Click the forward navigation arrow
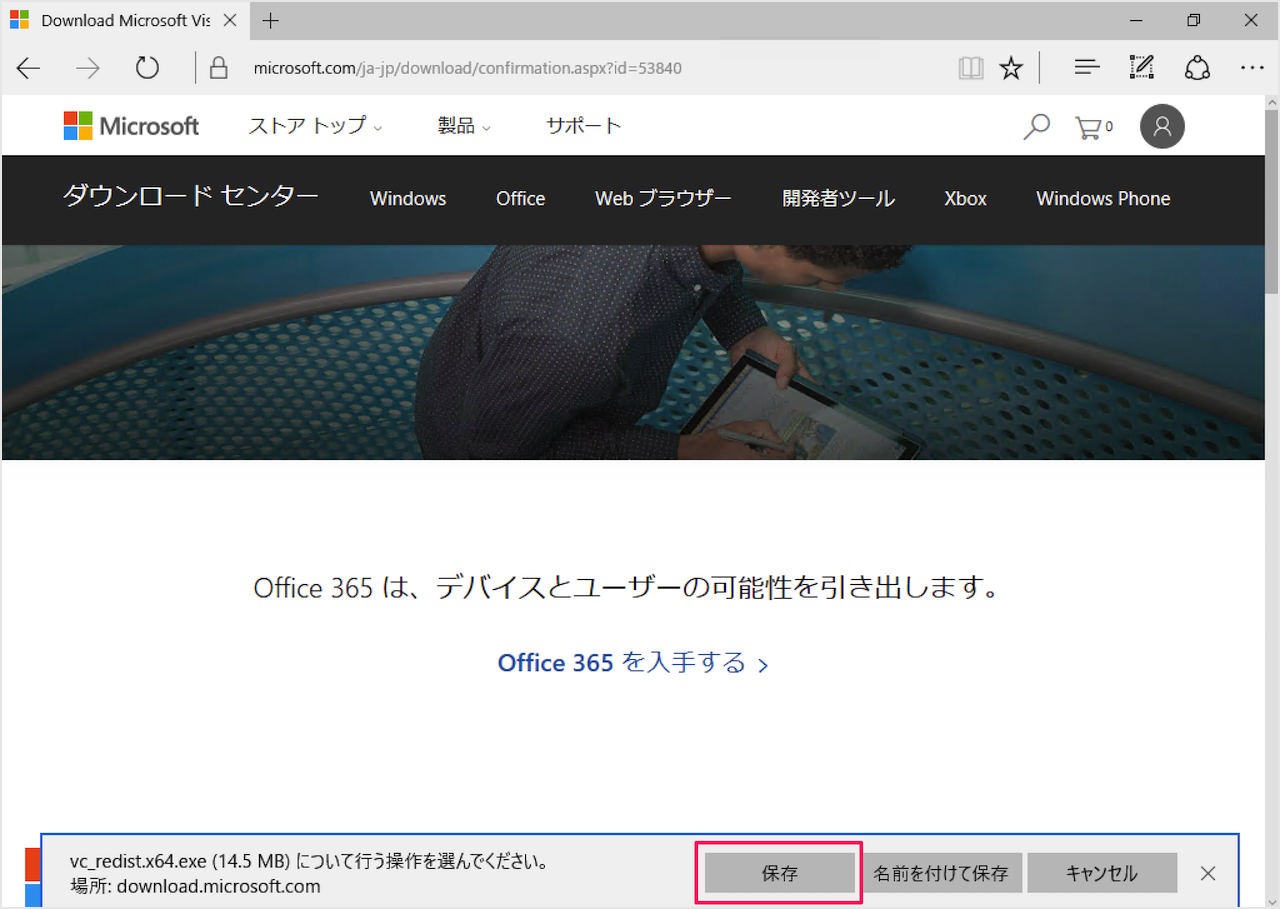The image size is (1280, 909). pos(88,68)
